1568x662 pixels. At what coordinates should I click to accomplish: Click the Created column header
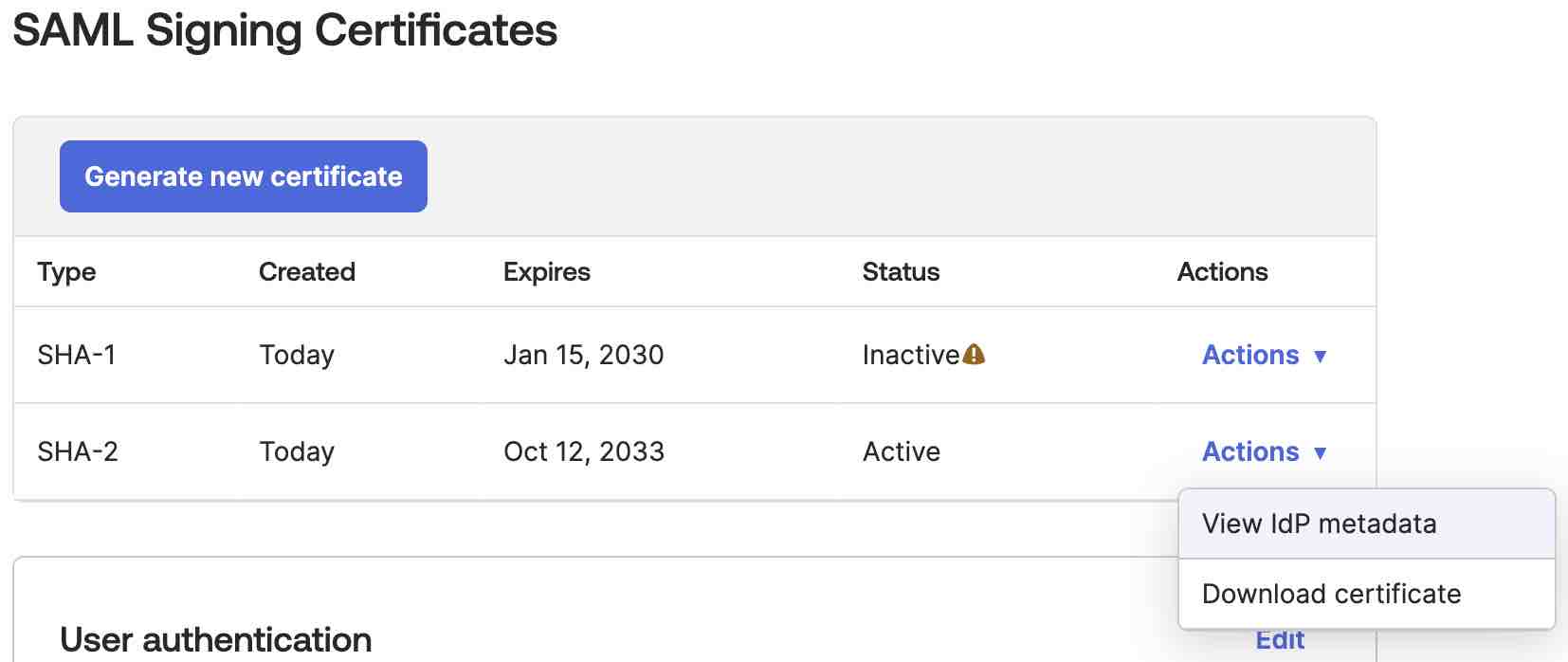click(x=307, y=272)
